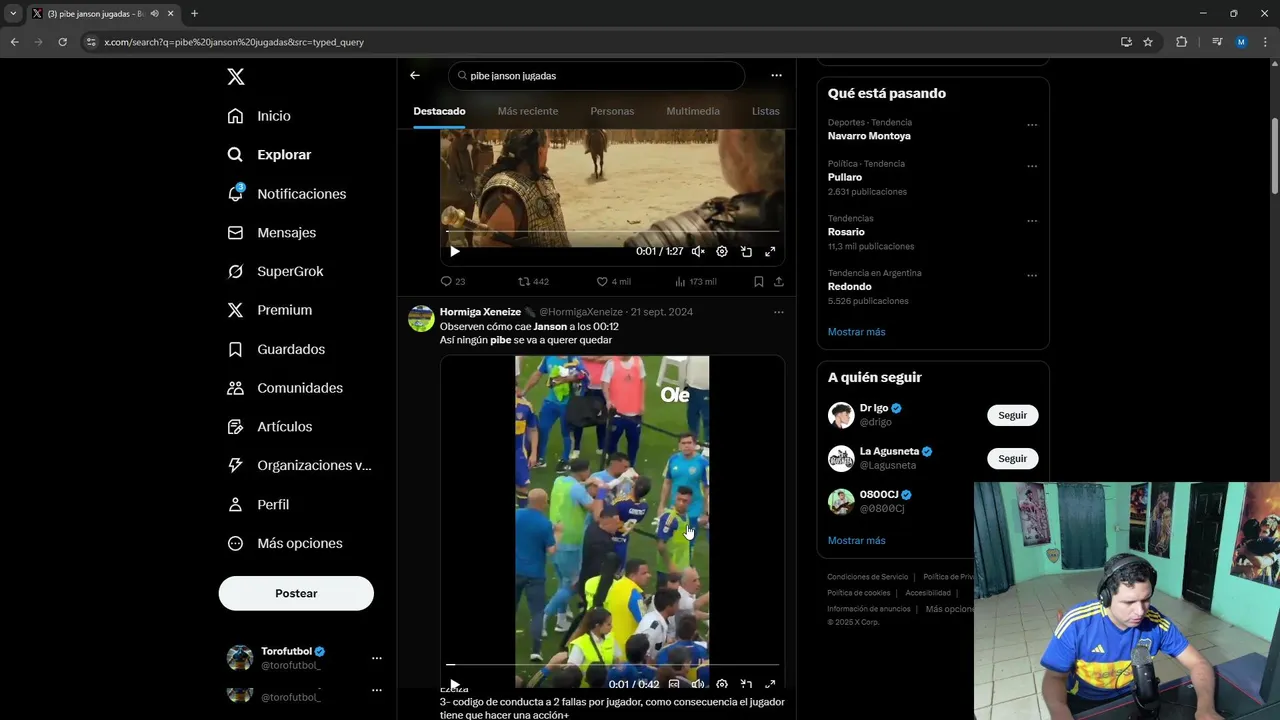
Task: Enter fullscreen on the Olé video
Action: coord(770,684)
